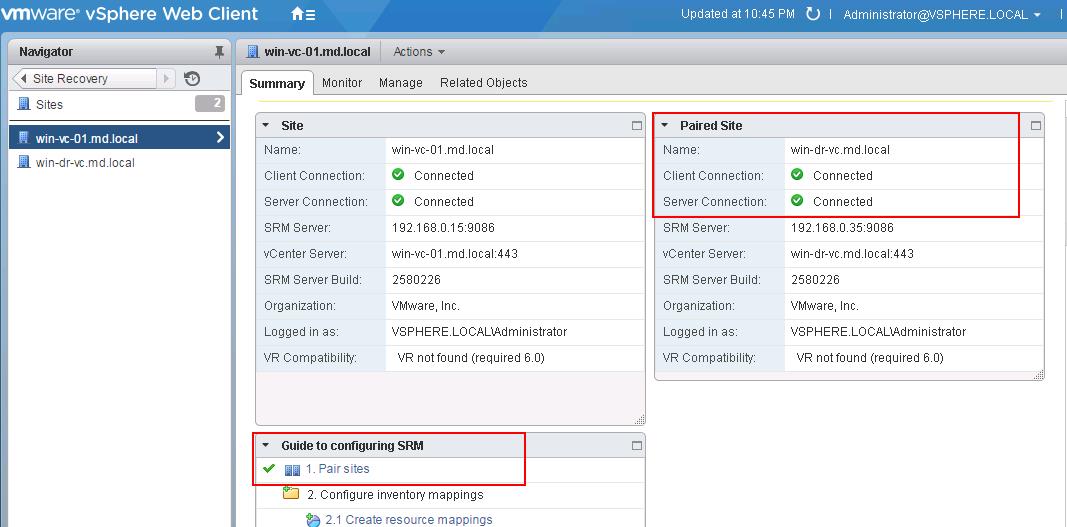Open 2.1 Create resource mappings link
Image resolution: width=1067 pixels, height=527 pixels.
(x=409, y=520)
